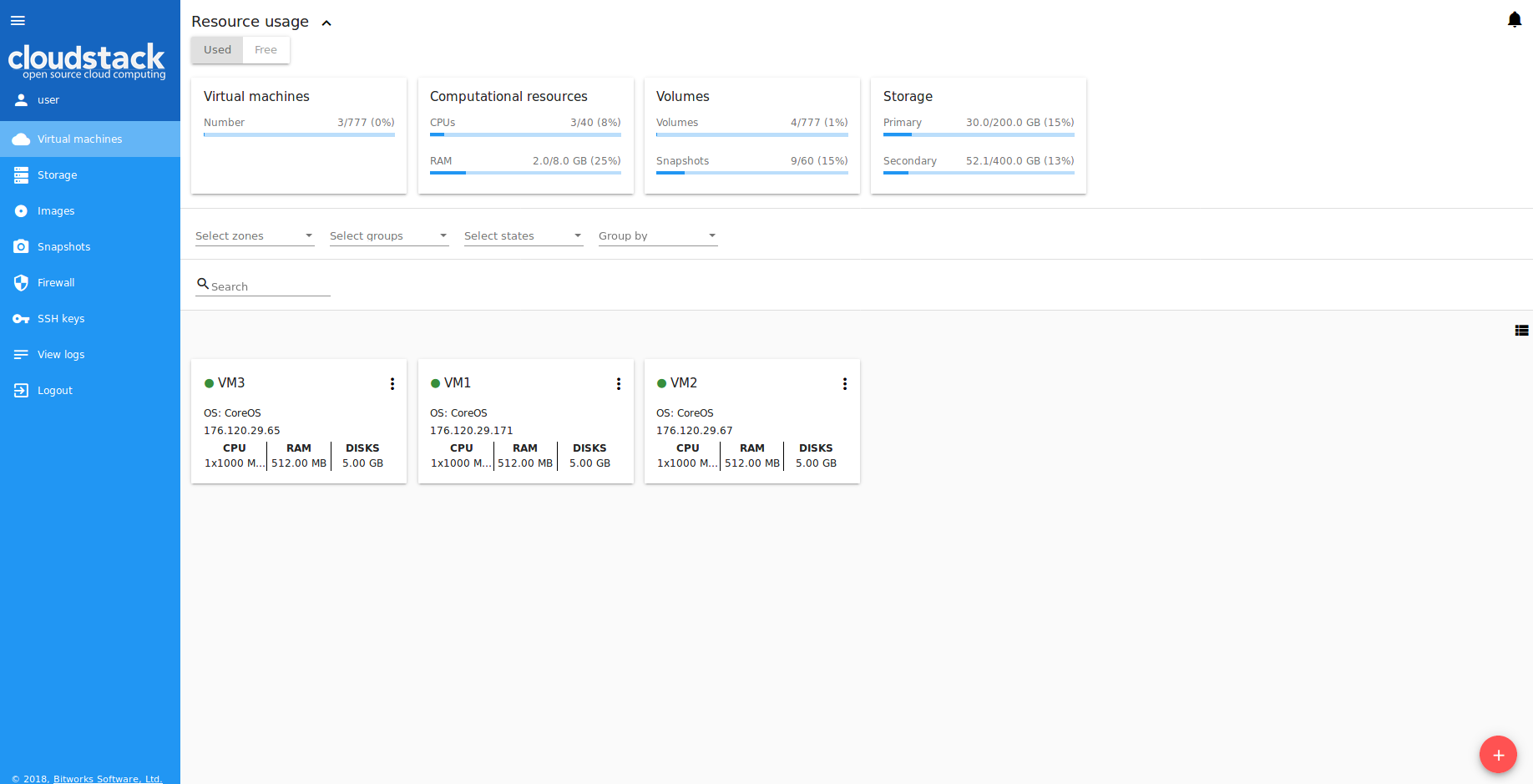Screen dimensions: 1533x784
Task: Expand the Group by dropdown
Action: tap(657, 236)
